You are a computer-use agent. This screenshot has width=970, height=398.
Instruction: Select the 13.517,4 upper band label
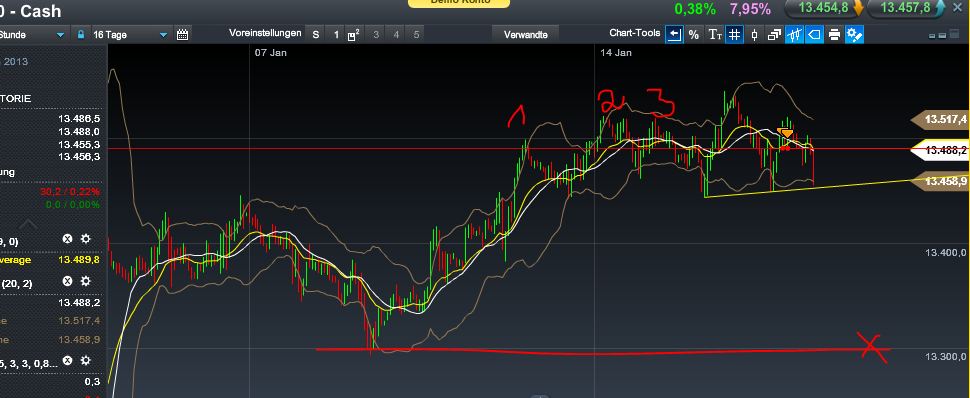point(939,119)
